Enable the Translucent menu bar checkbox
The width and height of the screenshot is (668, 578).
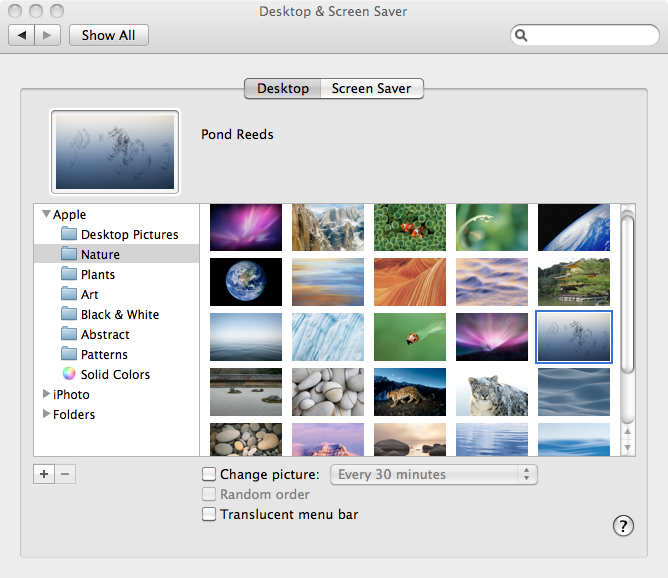click(209, 514)
